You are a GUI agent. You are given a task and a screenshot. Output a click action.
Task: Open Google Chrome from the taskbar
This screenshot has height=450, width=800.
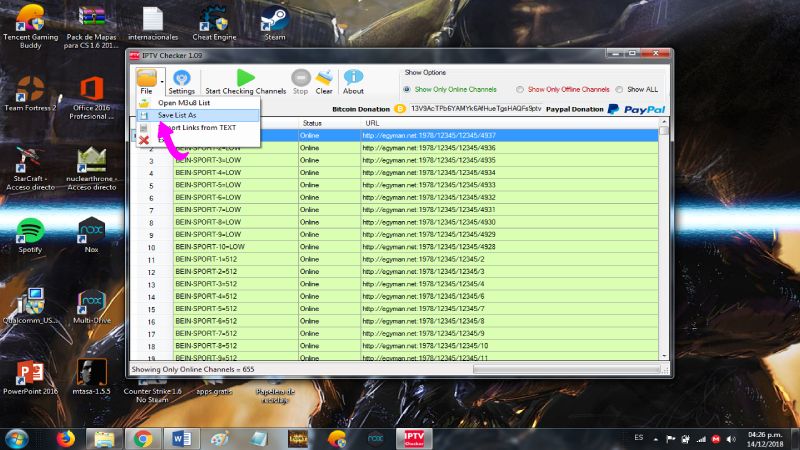(x=143, y=439)
